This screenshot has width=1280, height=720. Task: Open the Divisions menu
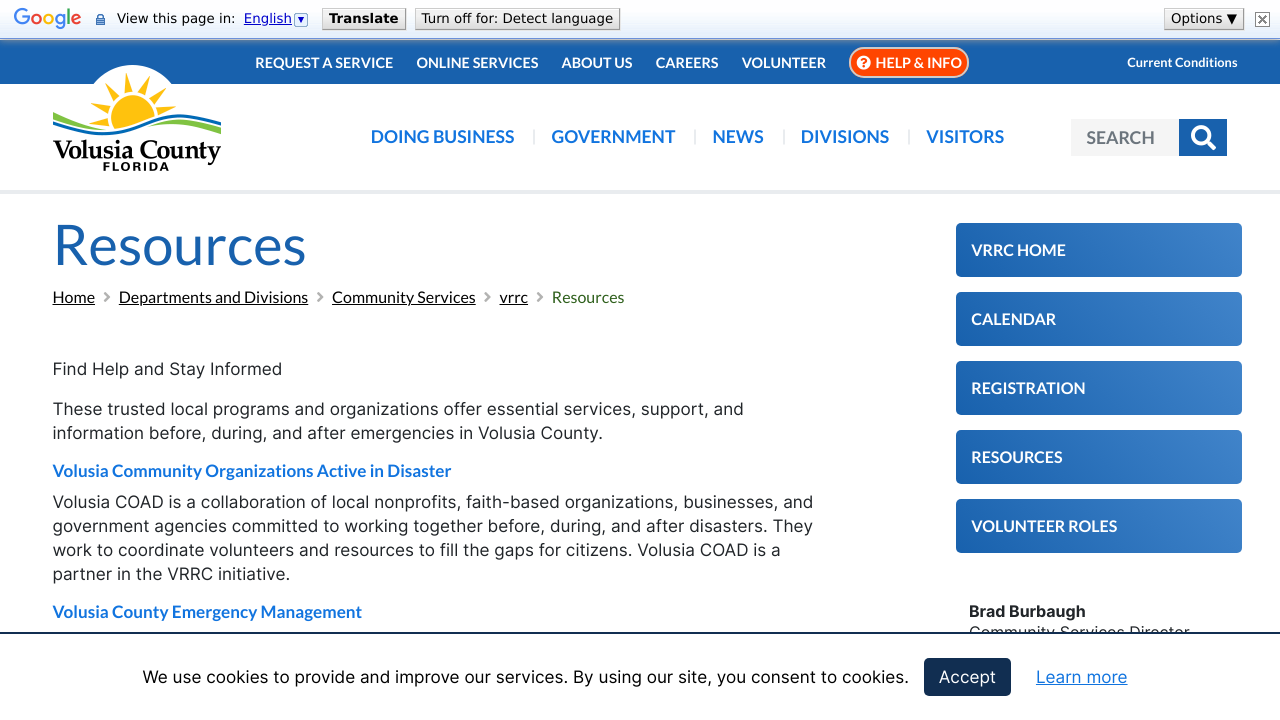[844, 137]
